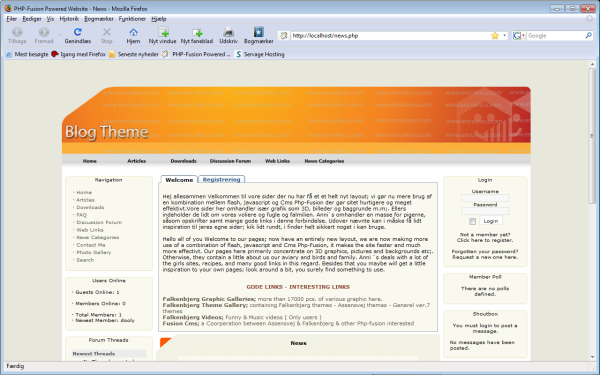
Task: Open the Funktioner menu
Action: click(132, 19)
